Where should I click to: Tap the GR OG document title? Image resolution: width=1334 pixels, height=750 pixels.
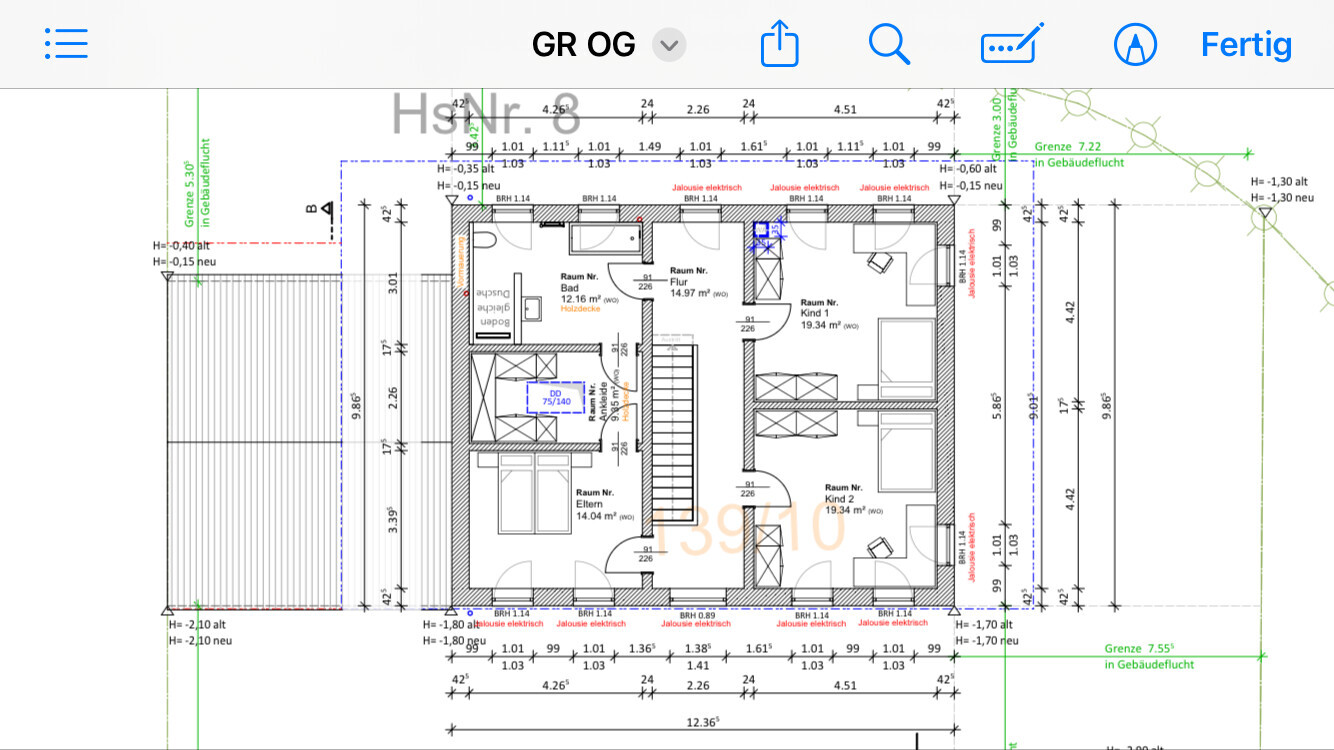click(x=583, y=45)
